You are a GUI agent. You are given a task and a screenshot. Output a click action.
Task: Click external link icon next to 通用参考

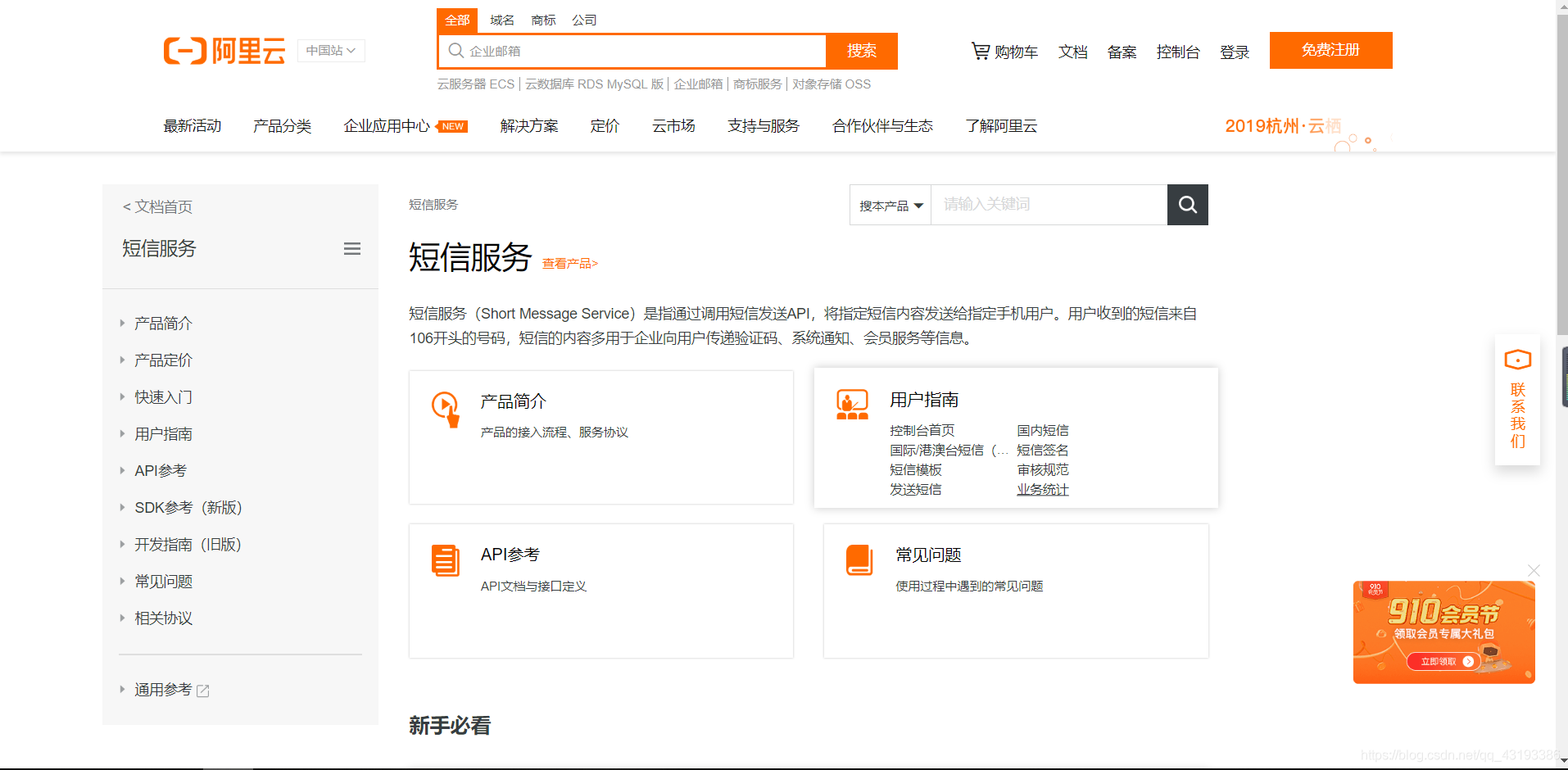pyautogui.click(x=203, y=691)
